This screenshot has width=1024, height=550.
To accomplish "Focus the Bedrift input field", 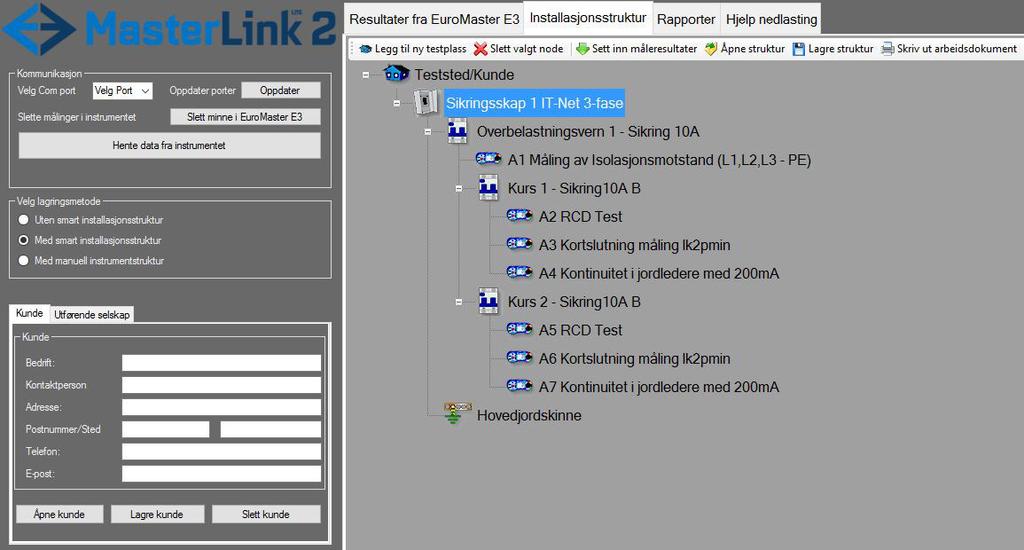I will pos(221,363).
